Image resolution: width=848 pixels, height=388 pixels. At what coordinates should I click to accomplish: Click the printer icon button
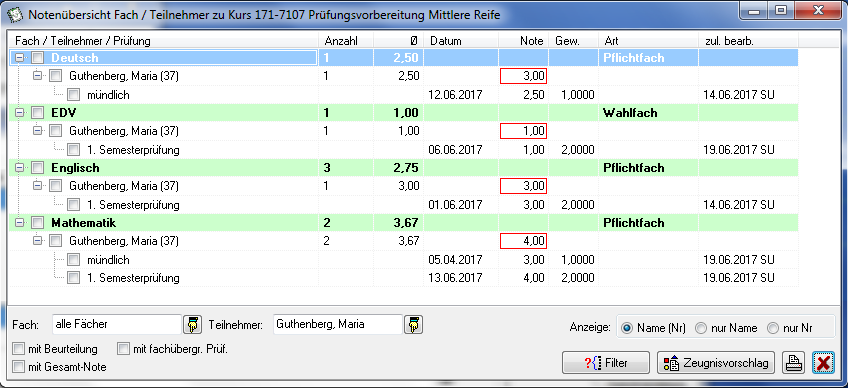(x=794, y=363)
